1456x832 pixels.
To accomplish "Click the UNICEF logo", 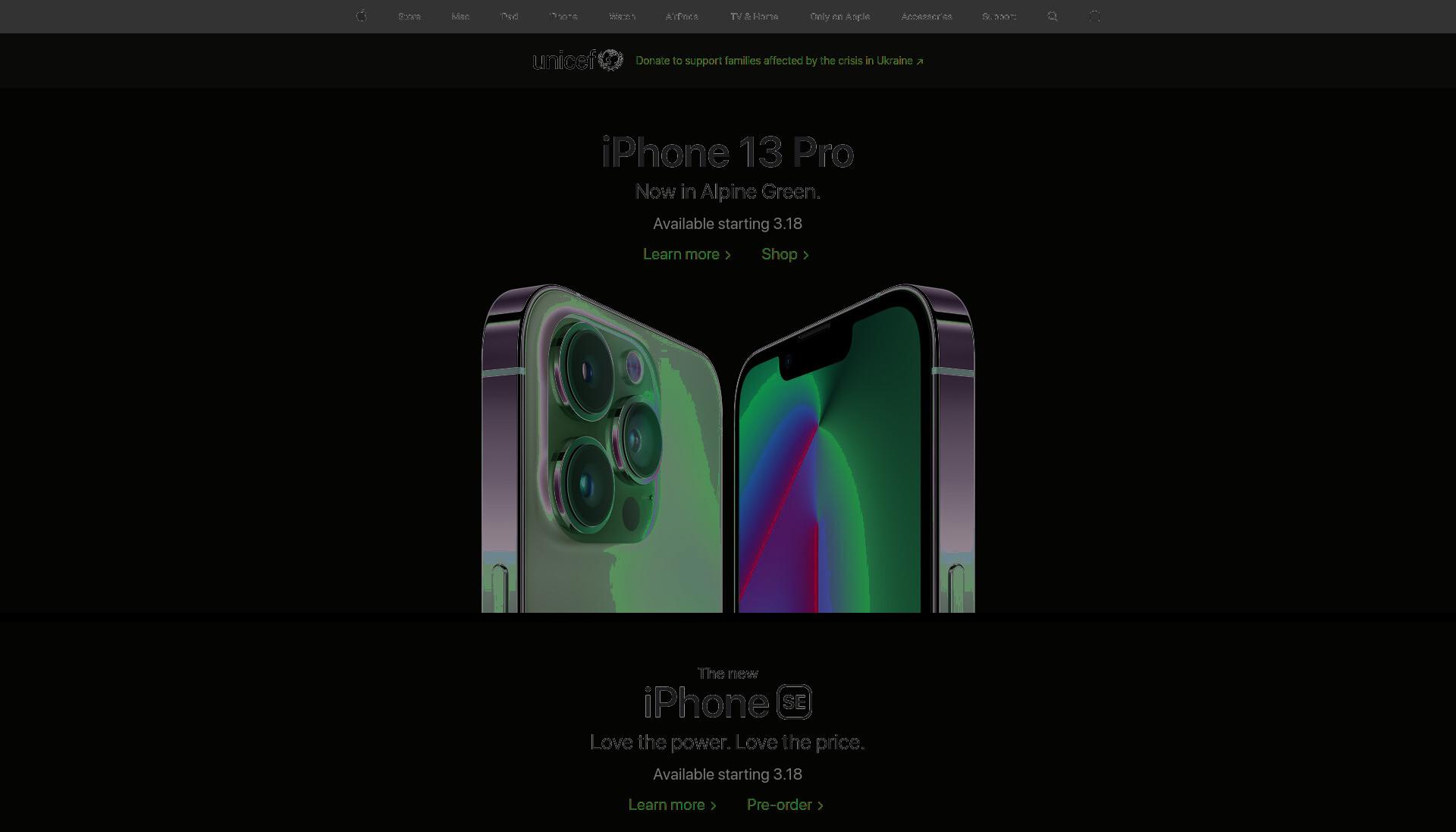I will (x=578, y=60).
